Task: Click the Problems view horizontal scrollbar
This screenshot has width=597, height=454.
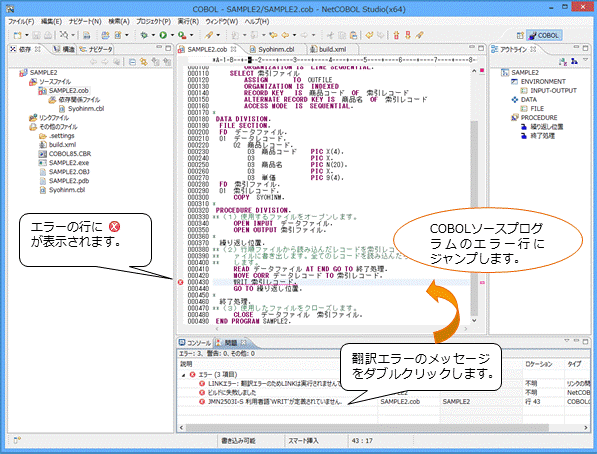Action: pos(367,428)
